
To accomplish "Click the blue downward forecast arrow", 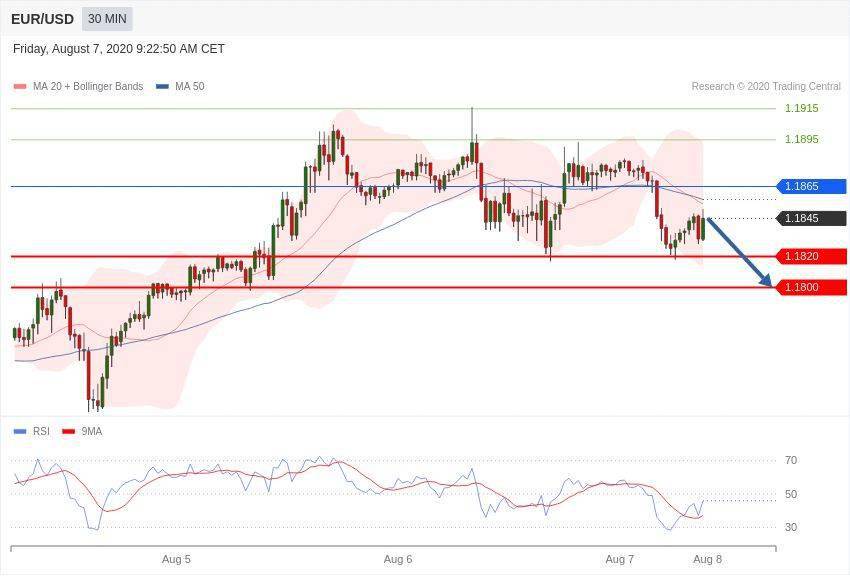I will [x=740, y=252].
